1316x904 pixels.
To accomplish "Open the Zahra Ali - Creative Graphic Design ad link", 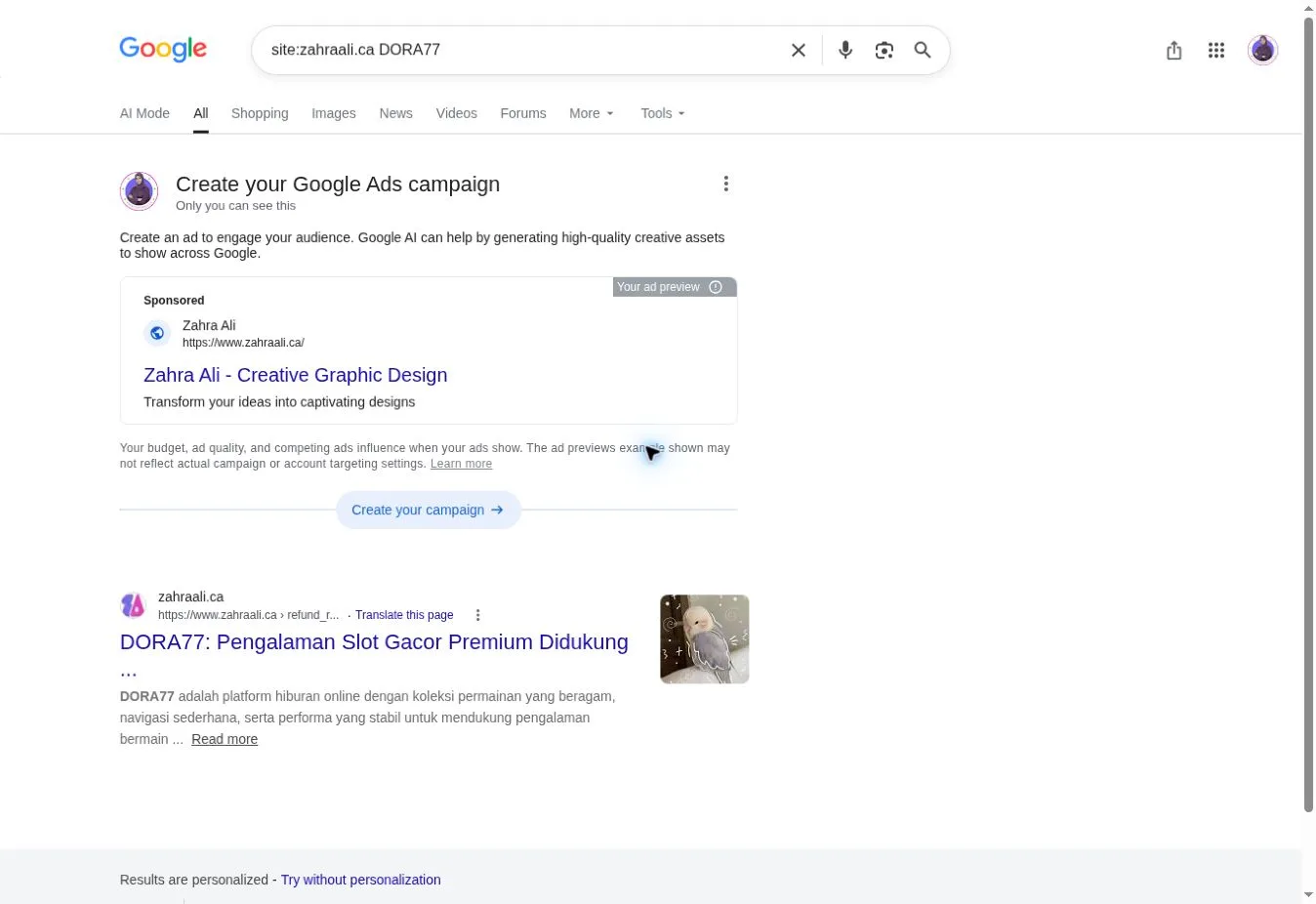I will coord(296,375).
